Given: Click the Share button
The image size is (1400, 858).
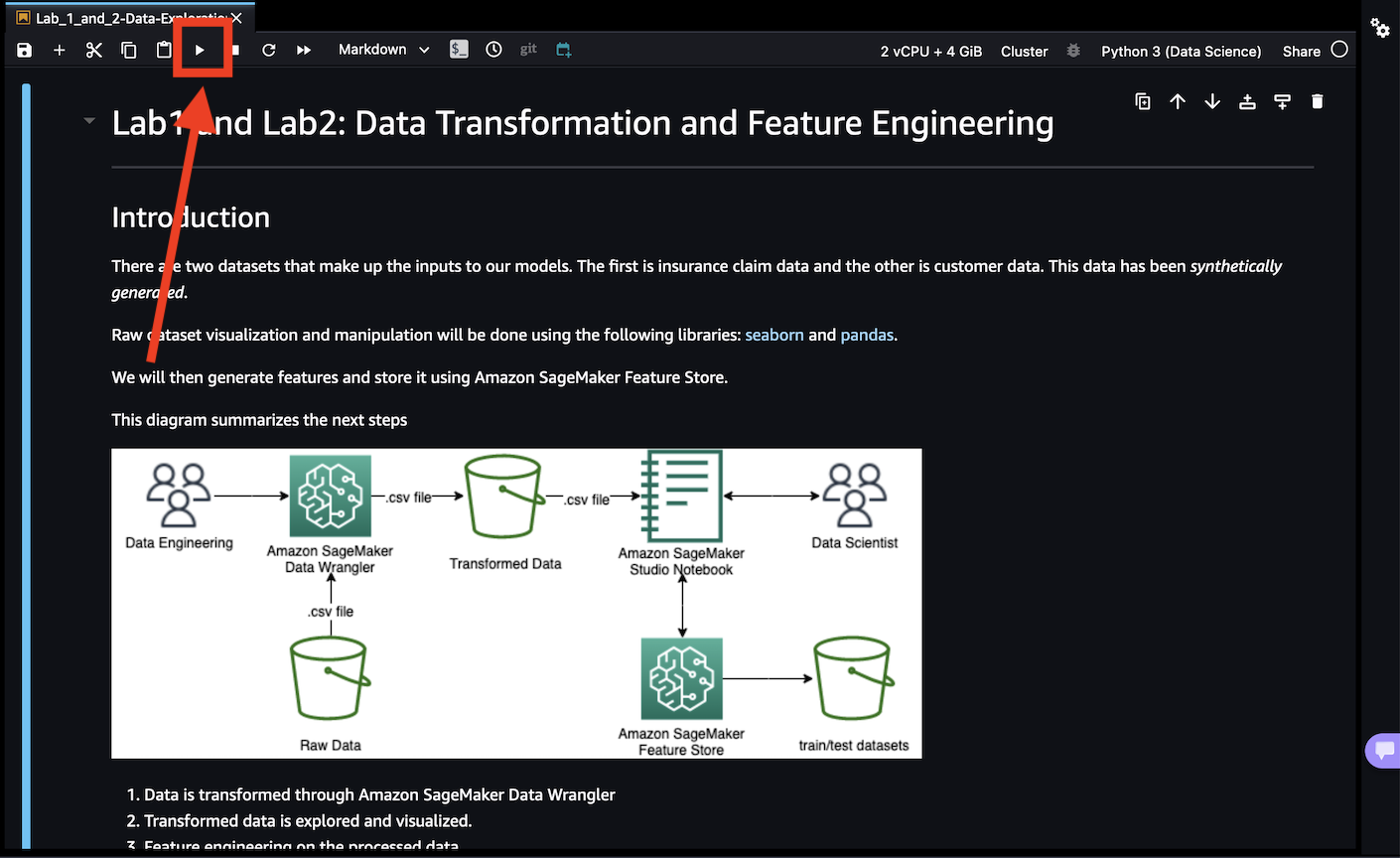Looking at the screenshot, I should click(x=1301, y=51).
